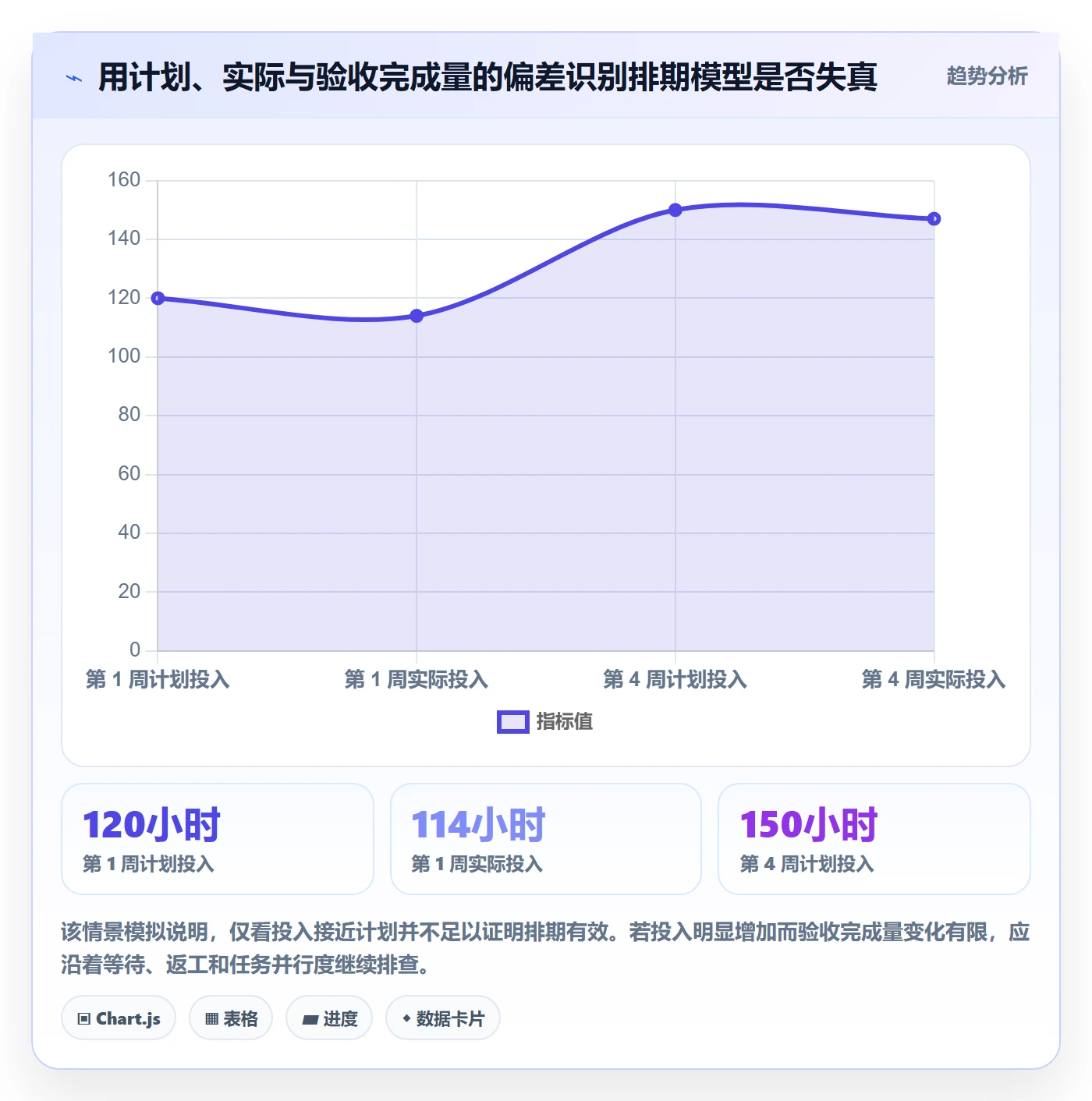Click the y-axis value 20
The image size is (1092, 1101).
[129, 592]
